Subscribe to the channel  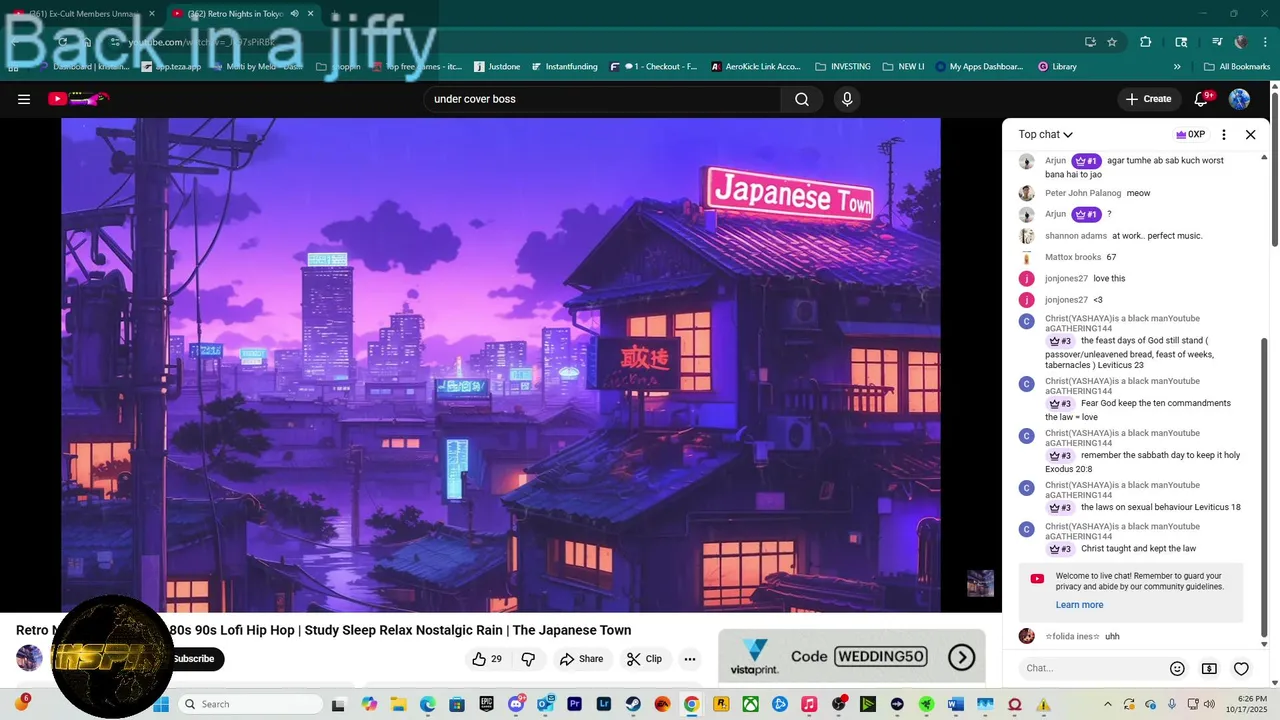pos(194,659)
